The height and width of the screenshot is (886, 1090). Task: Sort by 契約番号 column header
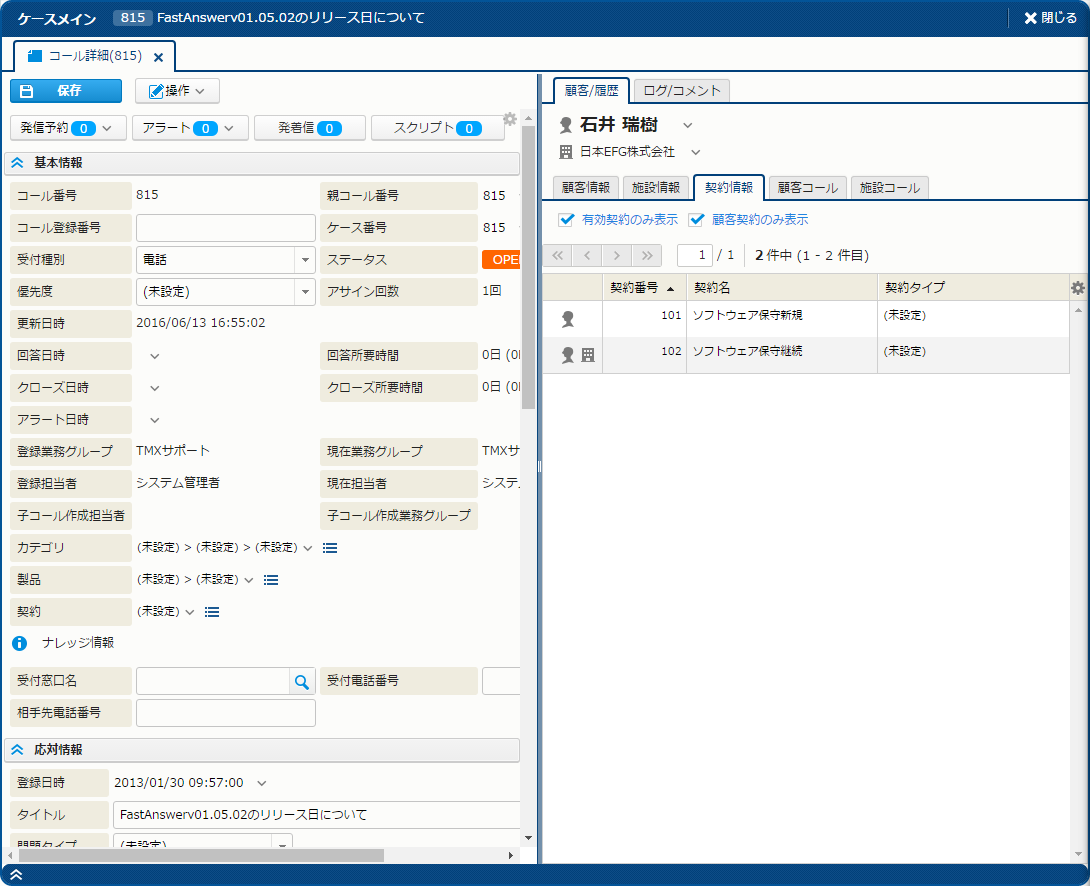coord(634,288)
